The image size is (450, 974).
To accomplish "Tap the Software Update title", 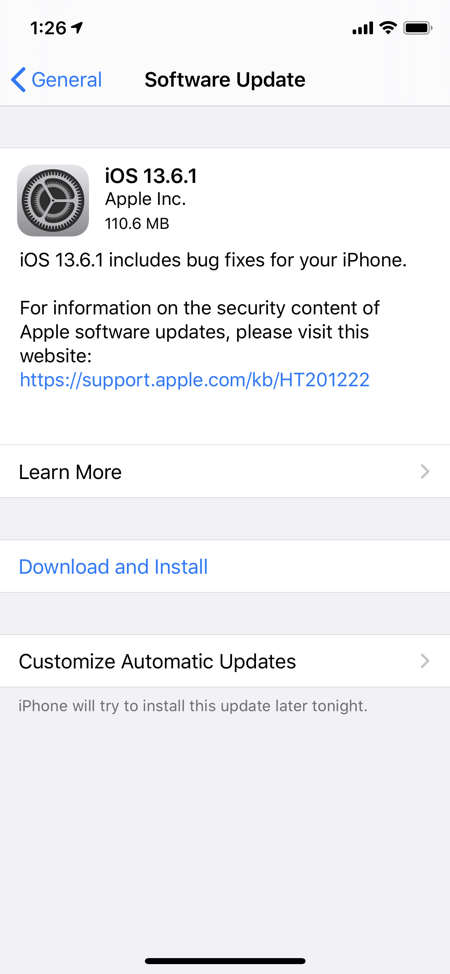I will [x=225, y=80].
